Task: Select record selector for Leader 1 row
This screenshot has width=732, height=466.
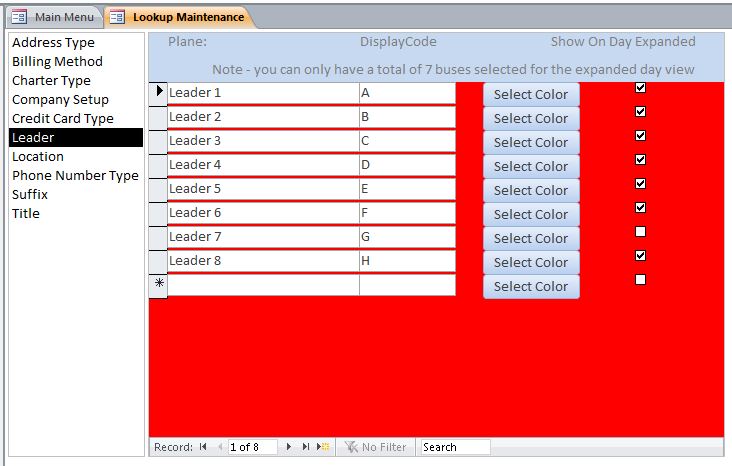Action: tap(158, 93)
